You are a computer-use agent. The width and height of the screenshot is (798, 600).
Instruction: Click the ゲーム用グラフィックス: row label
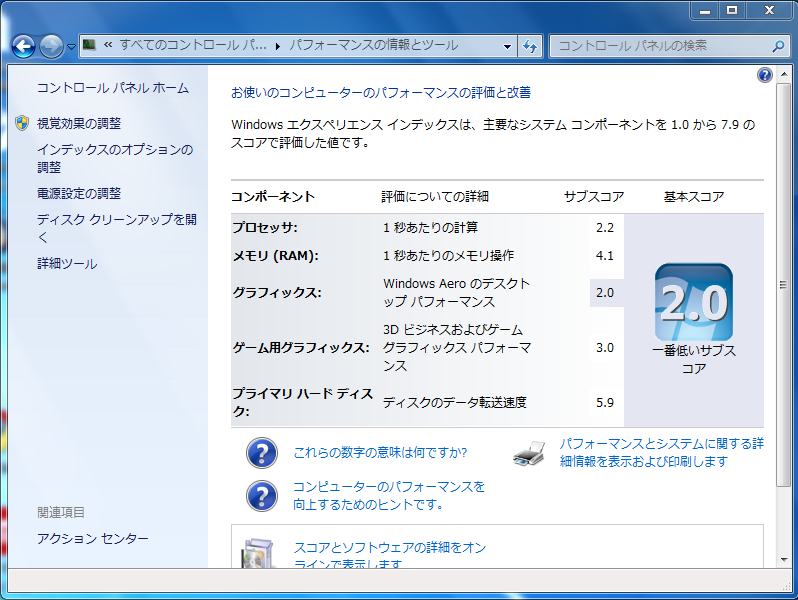[301, 348]
